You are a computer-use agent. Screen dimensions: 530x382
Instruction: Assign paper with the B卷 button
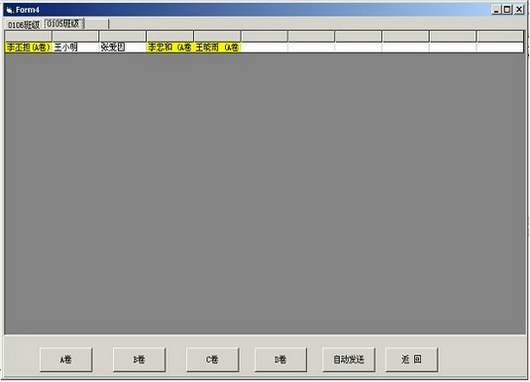click(x=139, y=360)
